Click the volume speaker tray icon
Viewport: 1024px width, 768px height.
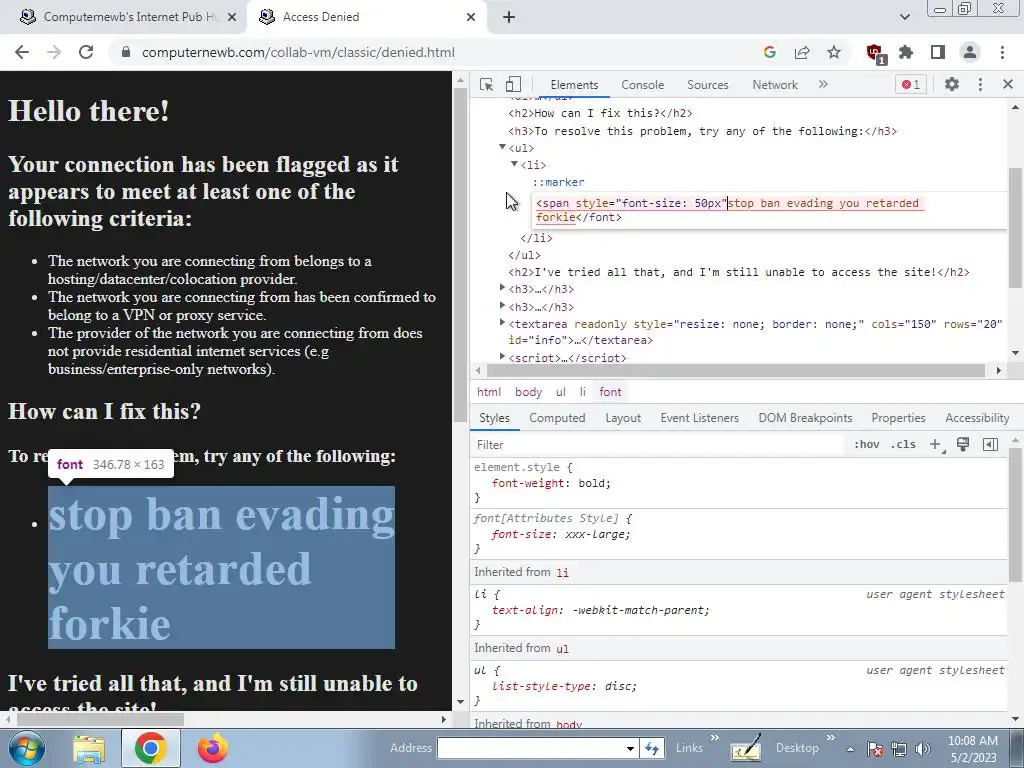pyautogui.click(x=922, y=749)
